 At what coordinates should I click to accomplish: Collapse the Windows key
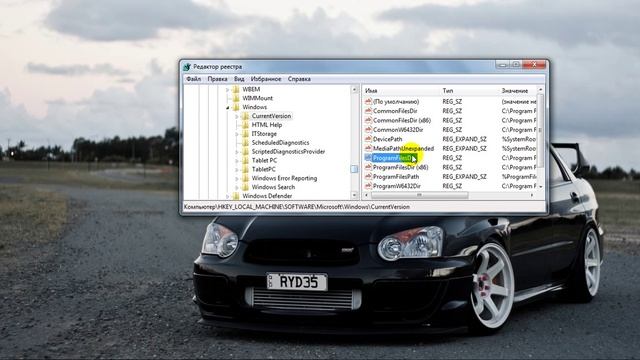click(228, 107)
